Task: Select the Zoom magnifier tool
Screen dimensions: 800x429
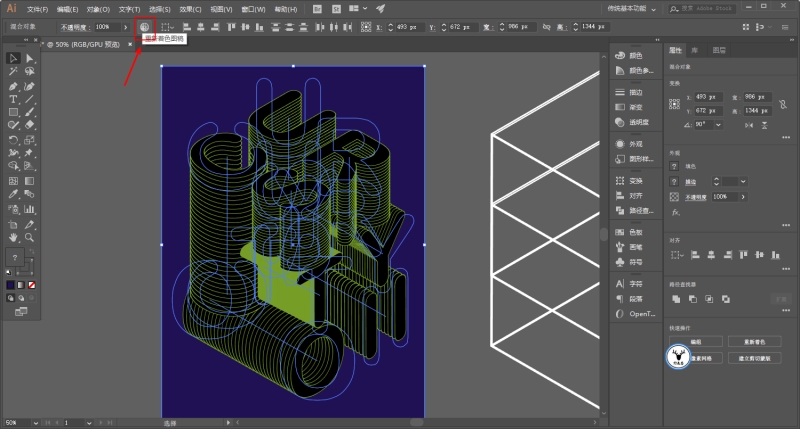Action: pyautogui.click(x=30, y=238)
